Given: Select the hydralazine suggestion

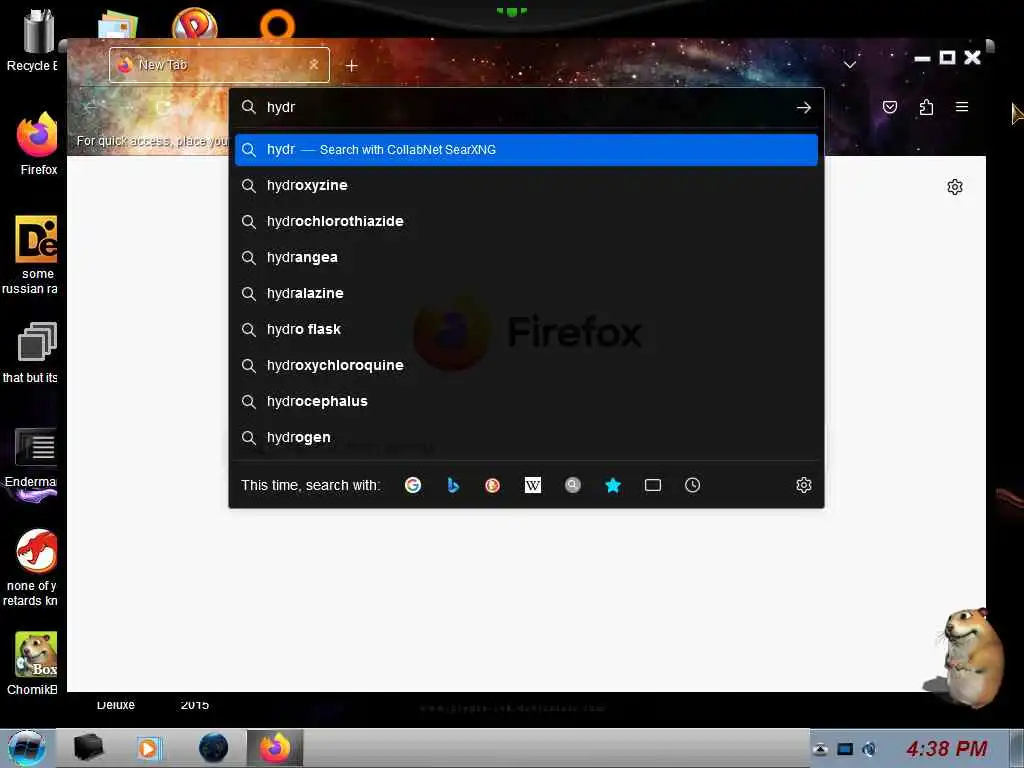Looking at the screenshot, I should tap(526, 293).
